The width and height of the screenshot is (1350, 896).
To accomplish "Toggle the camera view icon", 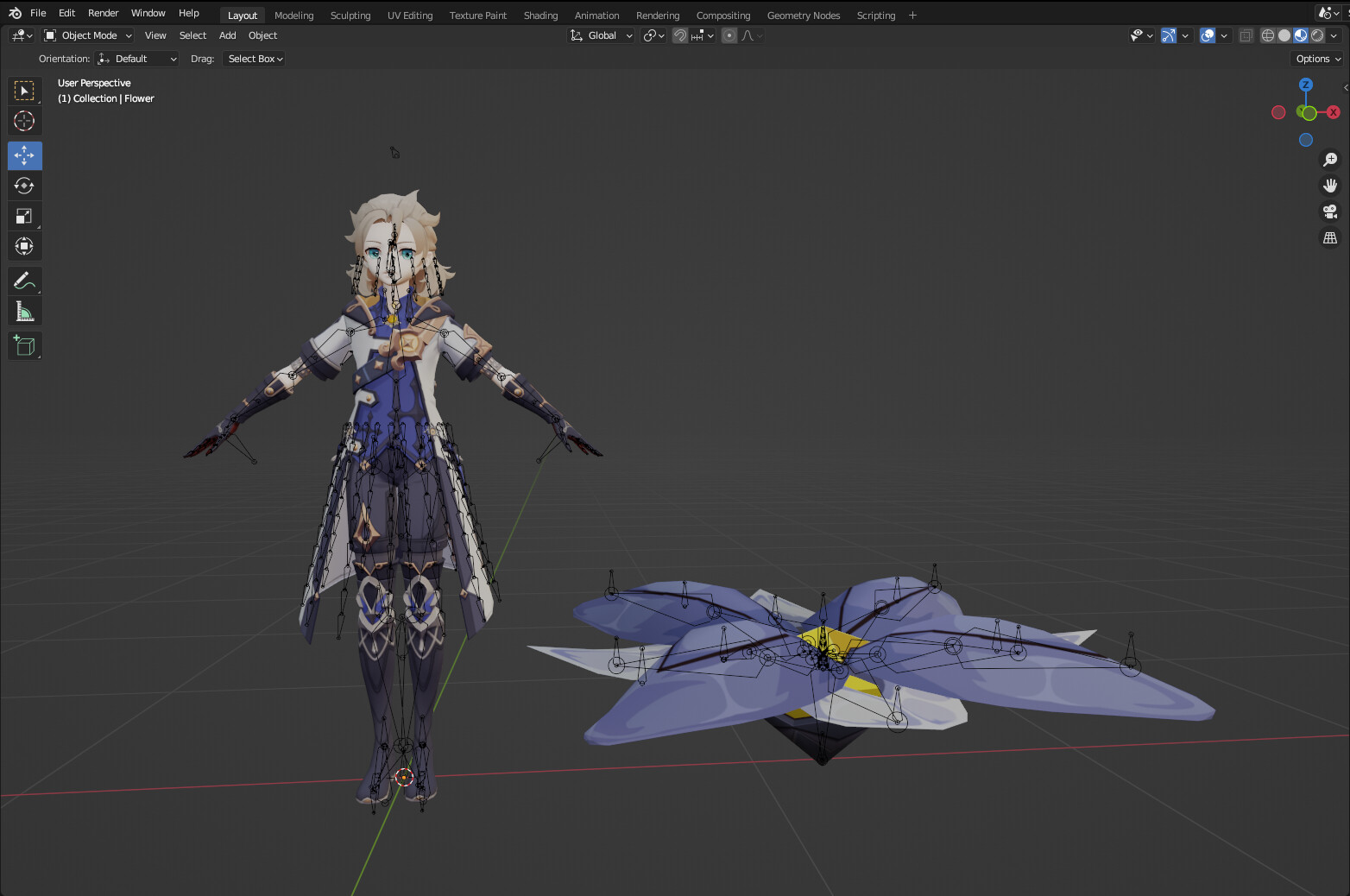I will [1330, 211].
